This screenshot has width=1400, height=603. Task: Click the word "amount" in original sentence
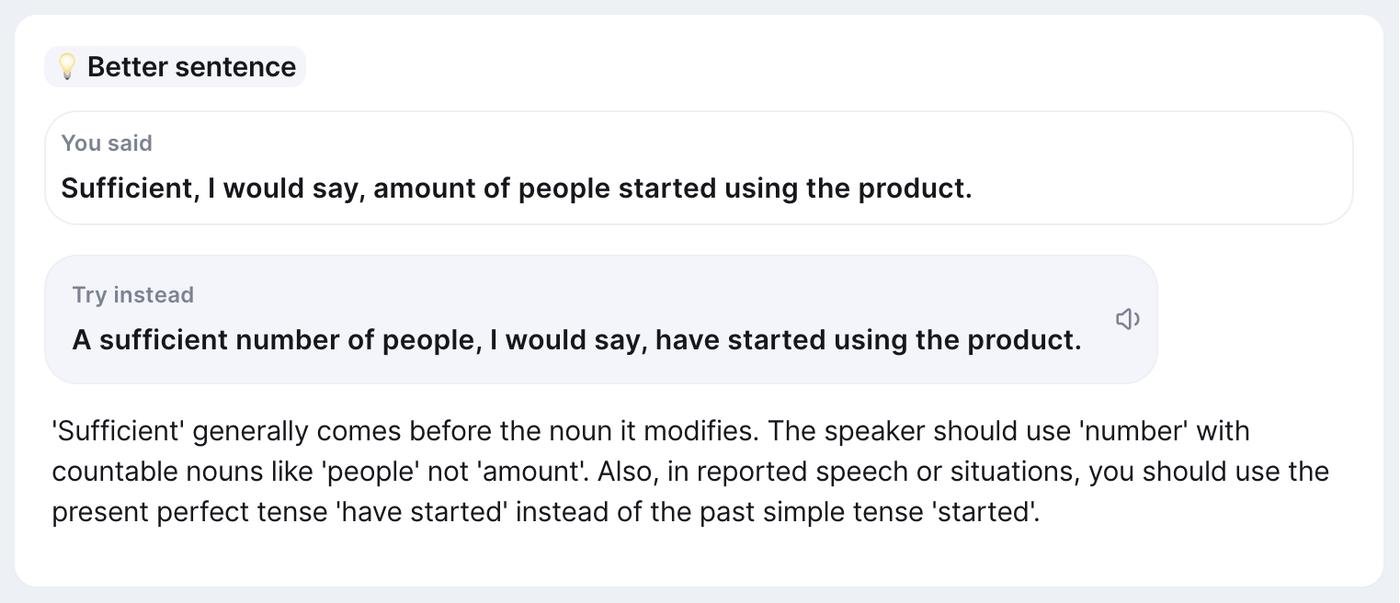click(x=424, y=188)
